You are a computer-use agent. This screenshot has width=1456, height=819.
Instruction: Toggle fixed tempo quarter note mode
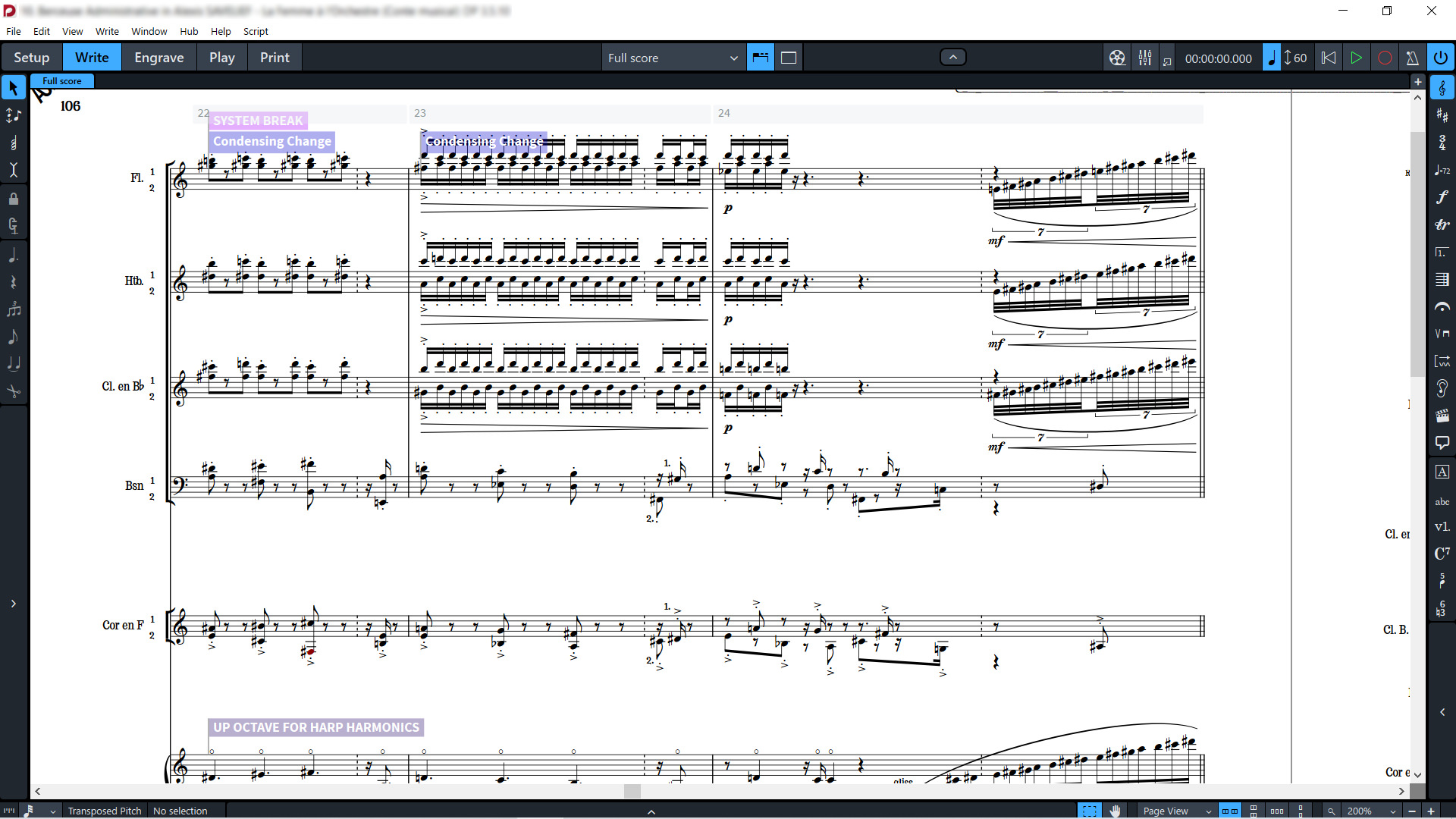[x=1272, y=58]
